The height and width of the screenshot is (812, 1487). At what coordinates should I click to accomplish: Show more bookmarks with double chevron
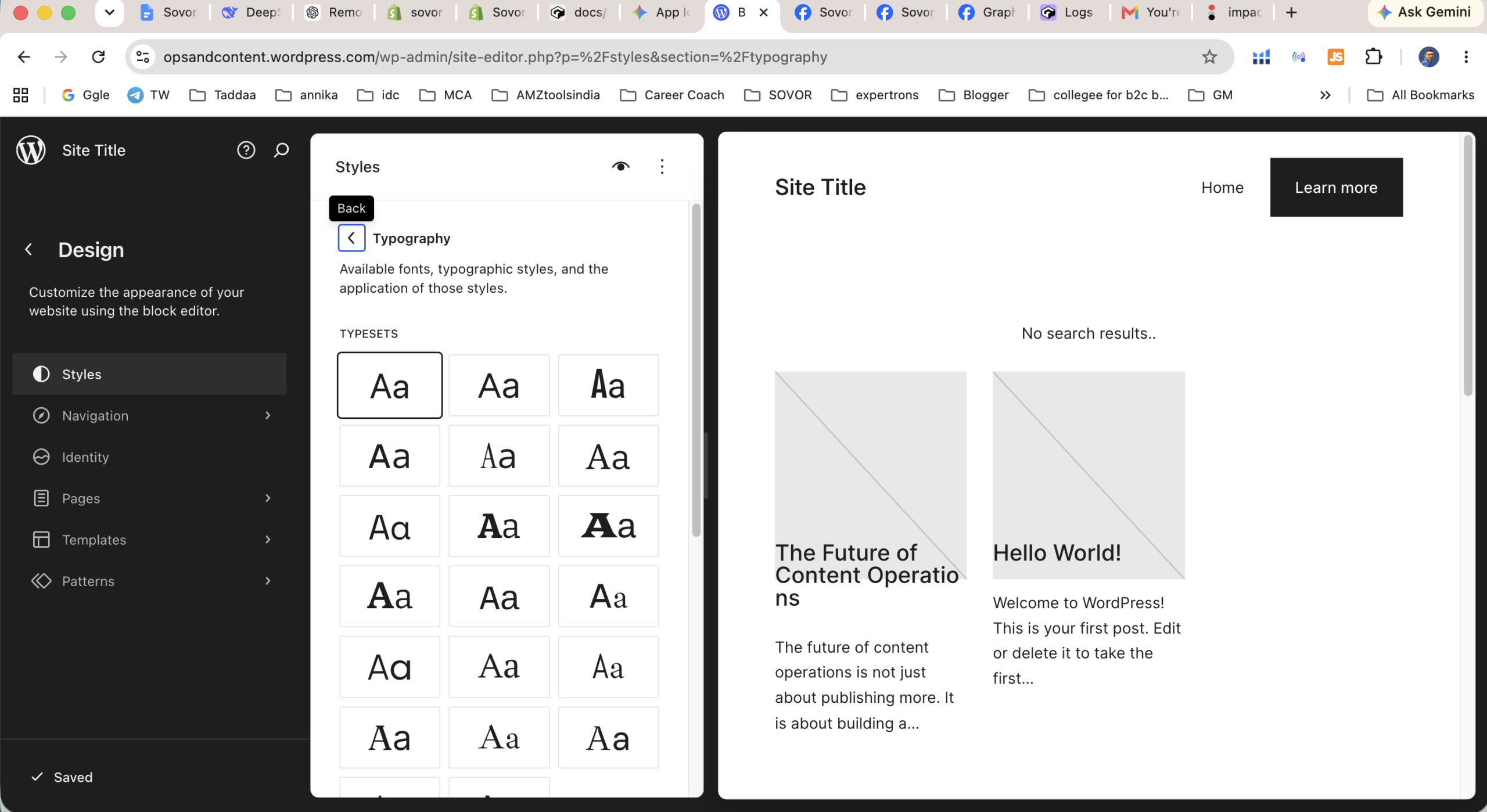pyautogui.click(x=1325, y=95)
